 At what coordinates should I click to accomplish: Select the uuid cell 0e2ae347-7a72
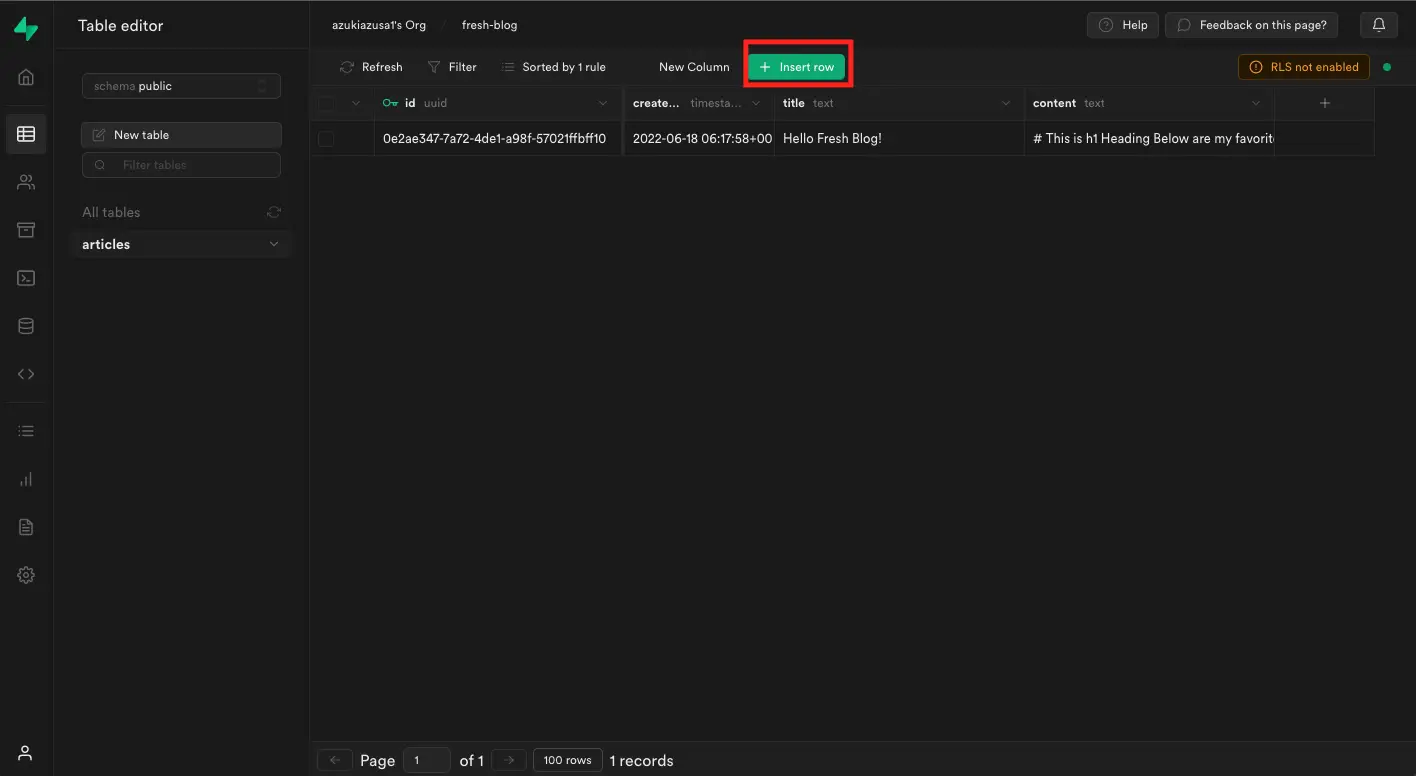(x=498, y=139)
